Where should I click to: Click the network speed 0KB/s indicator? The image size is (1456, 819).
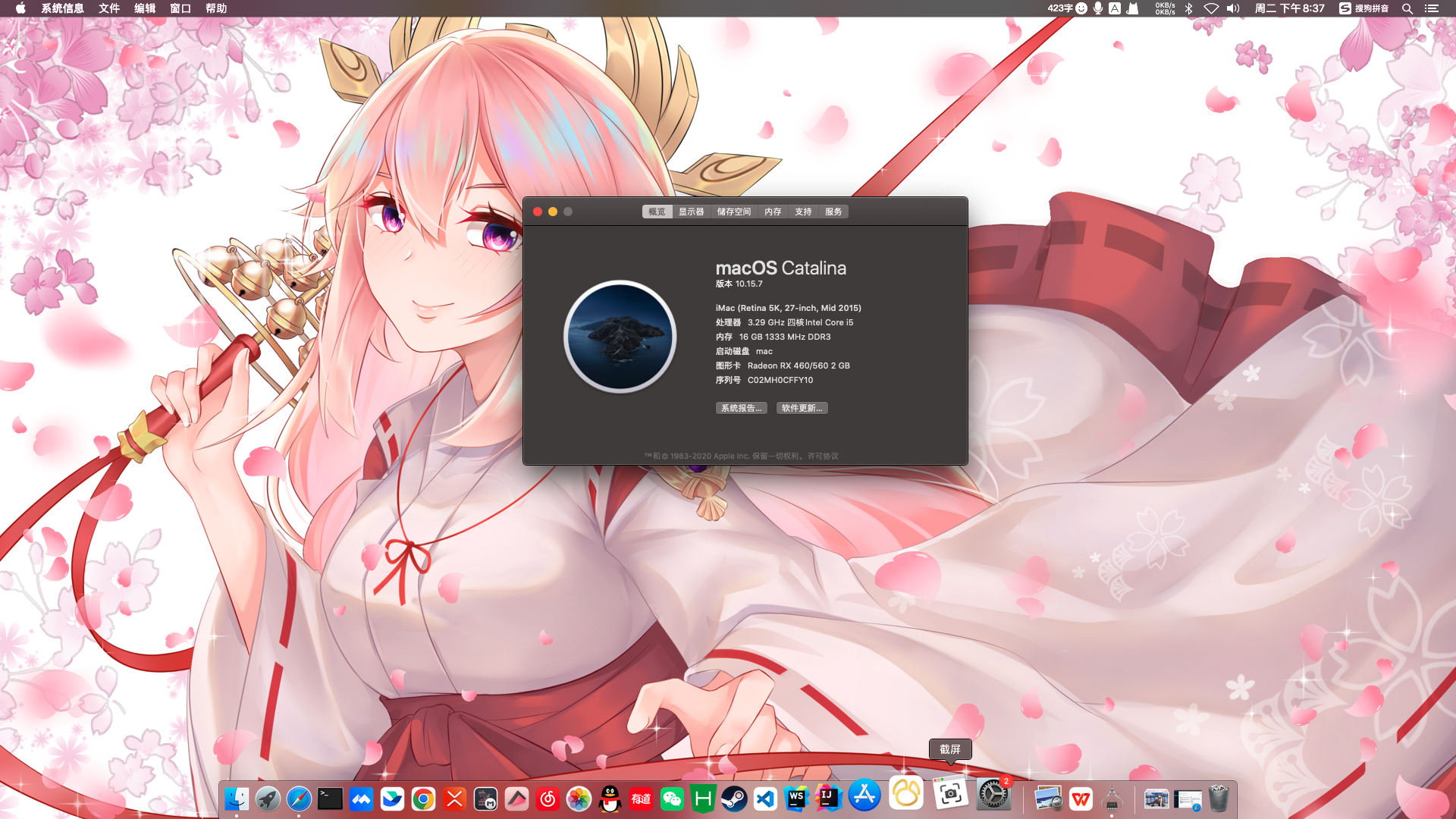click(1166, 8)
